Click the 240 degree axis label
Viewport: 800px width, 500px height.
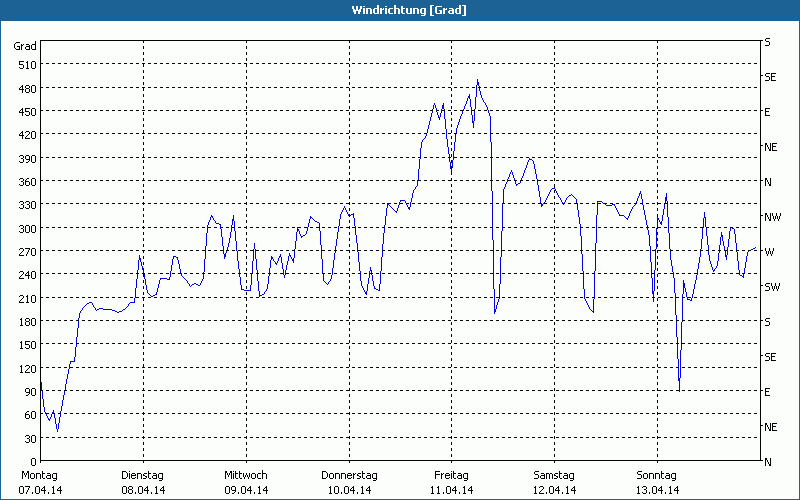(28, 275)
